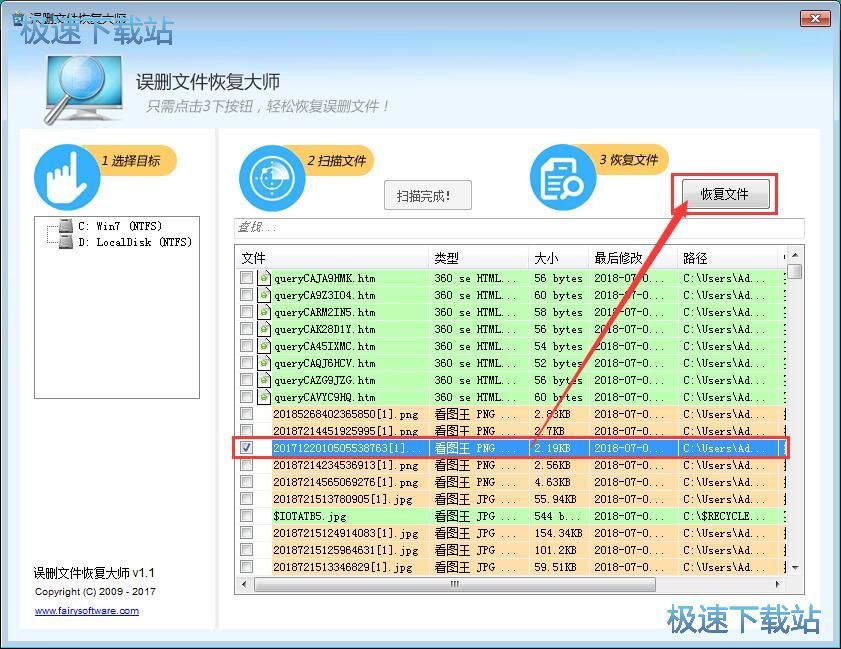This screenshot has width=841, height=649.
Task: Click the hand pointer select-target icon
Action: tap(67, 177)
